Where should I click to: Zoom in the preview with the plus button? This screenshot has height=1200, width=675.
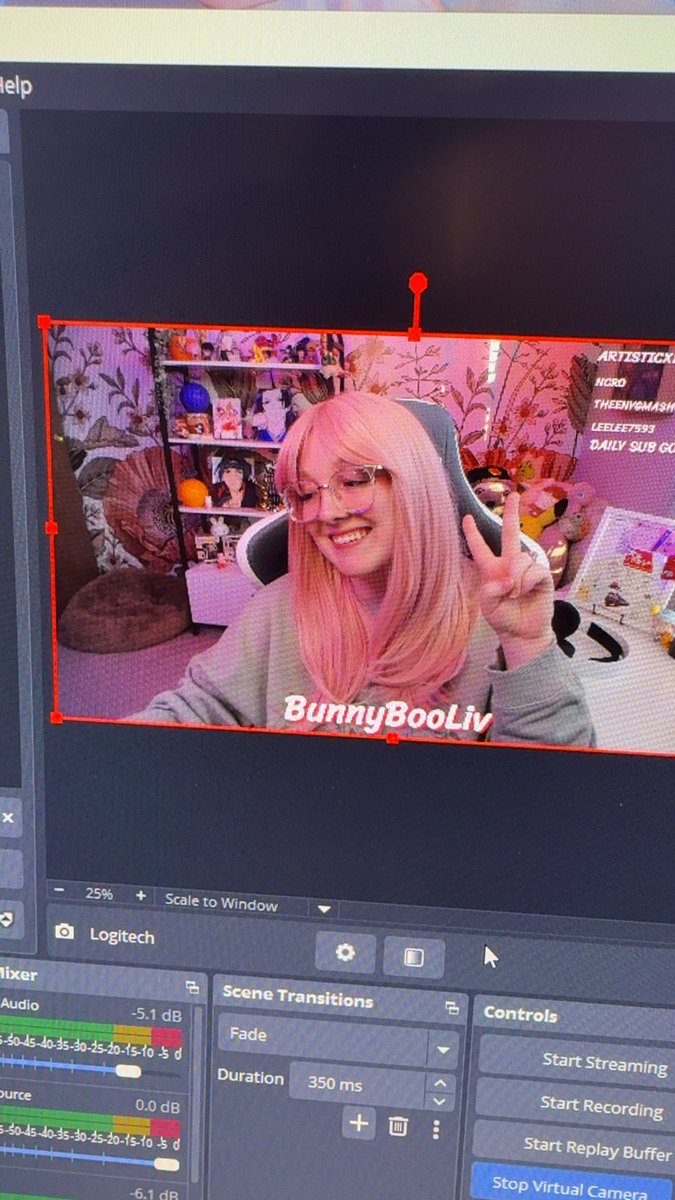(x=141, y=897)
